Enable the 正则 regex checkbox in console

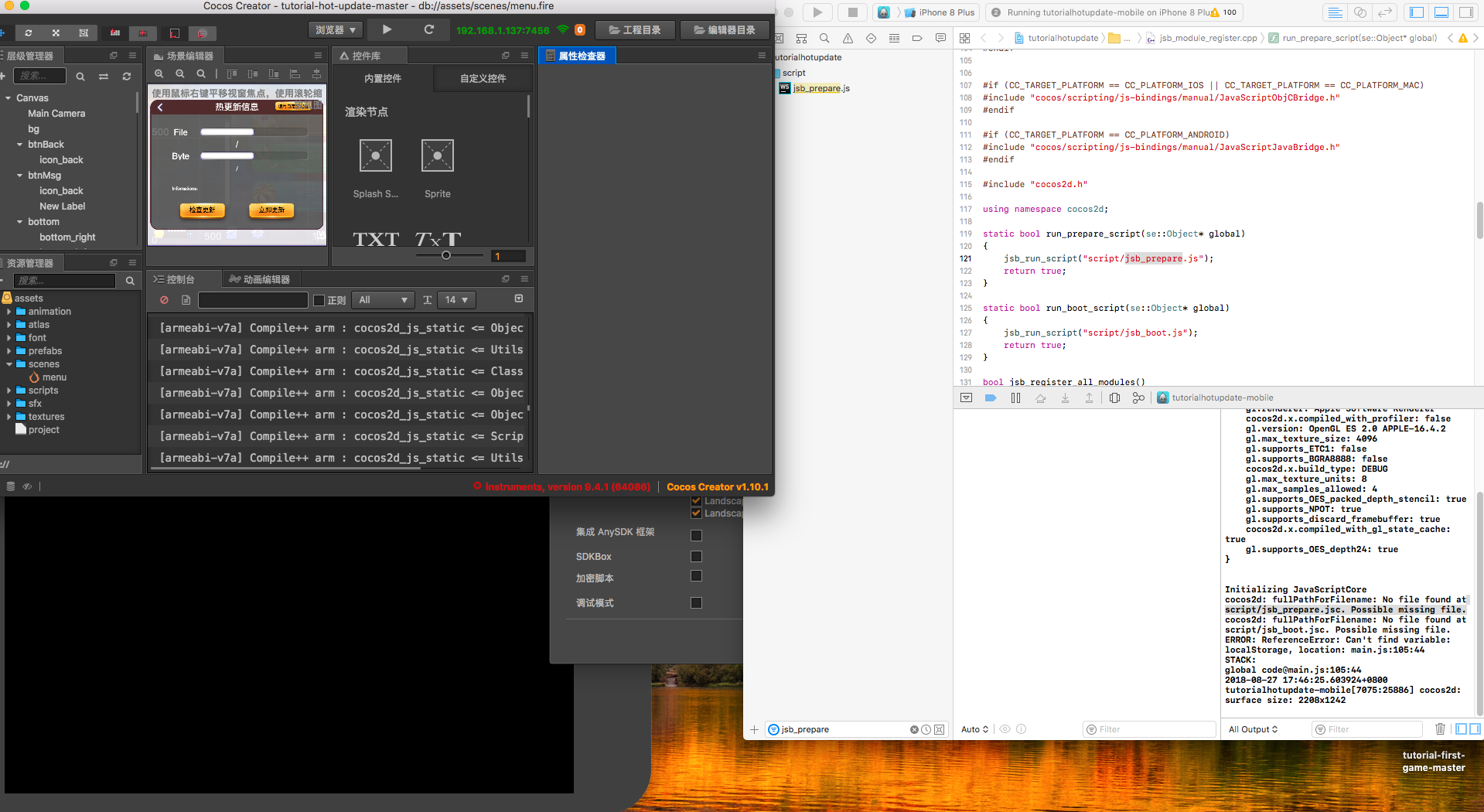pyautogui.click(x=319, y=300)
